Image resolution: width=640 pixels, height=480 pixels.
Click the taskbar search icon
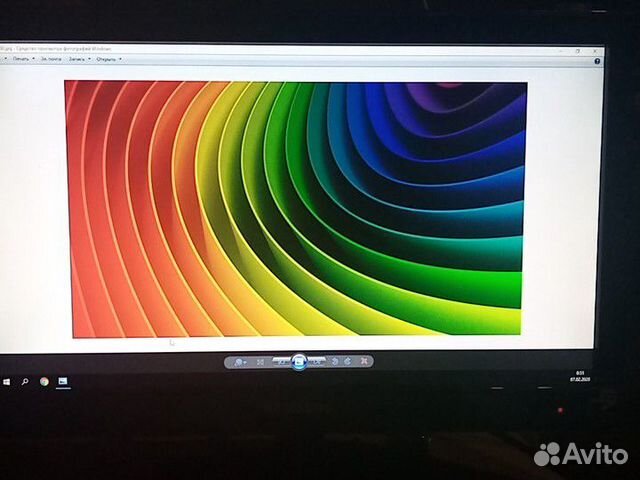(24, 381)
